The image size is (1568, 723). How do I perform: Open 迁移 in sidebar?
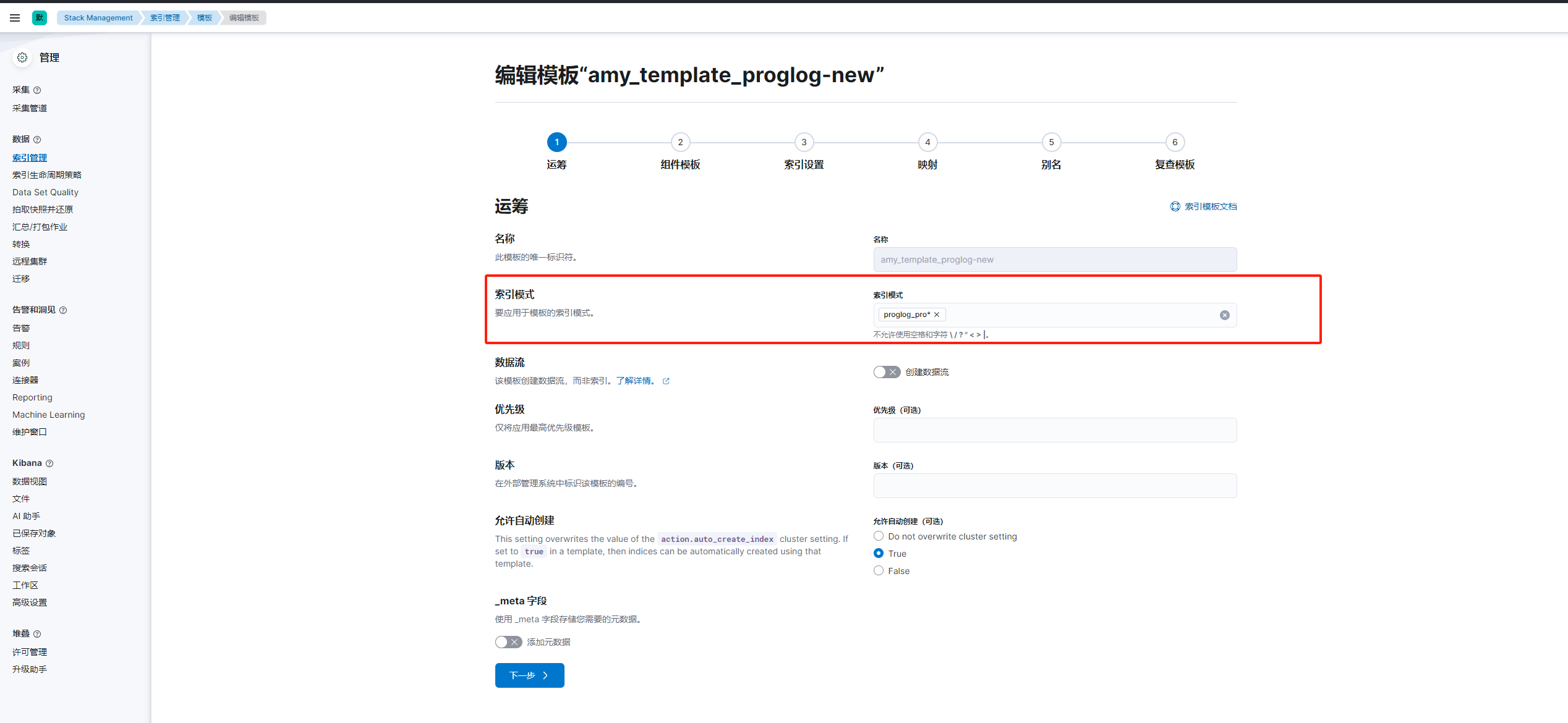[x=21, y=279]
